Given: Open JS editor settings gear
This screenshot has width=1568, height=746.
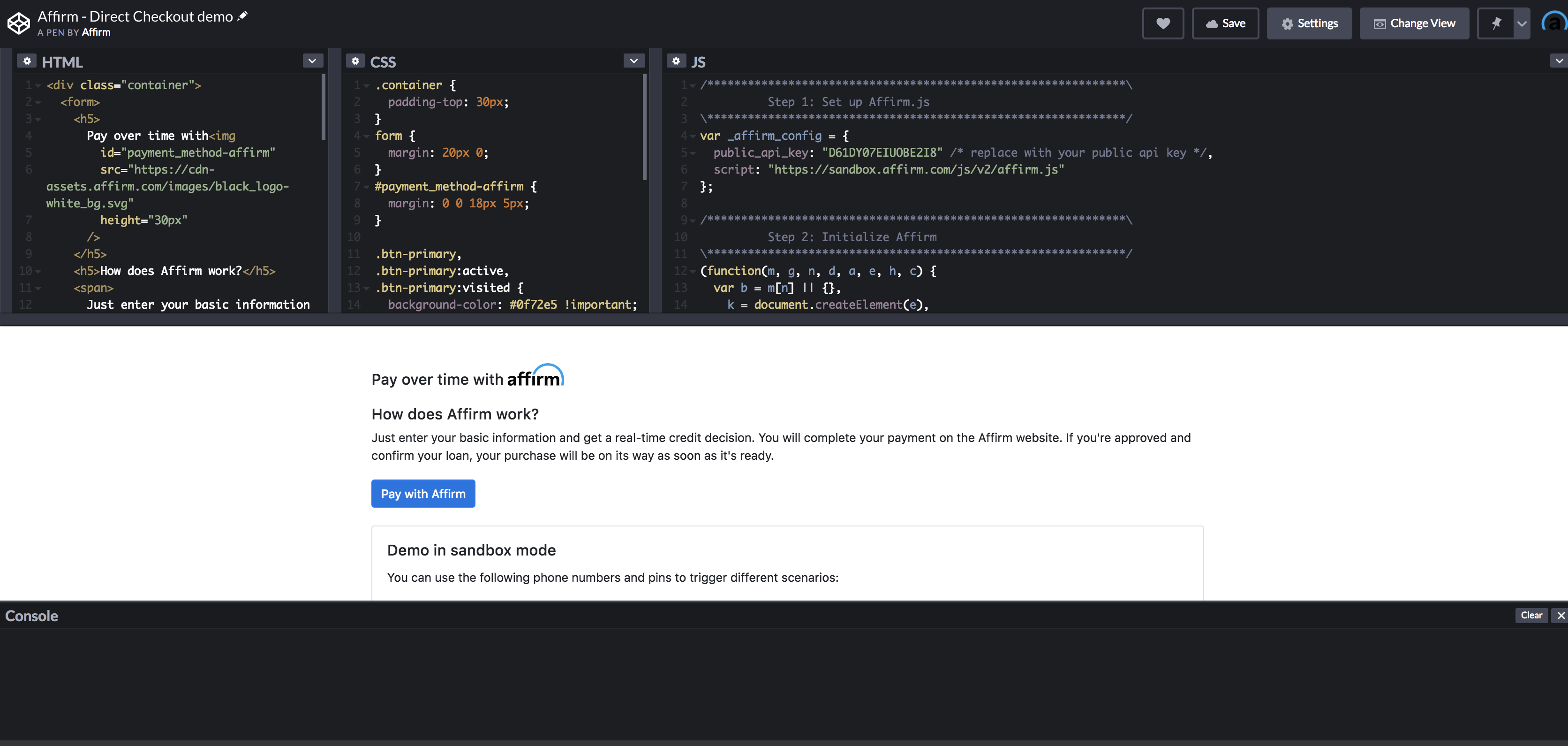Looking at the screenshot, I should coord(676,61).
